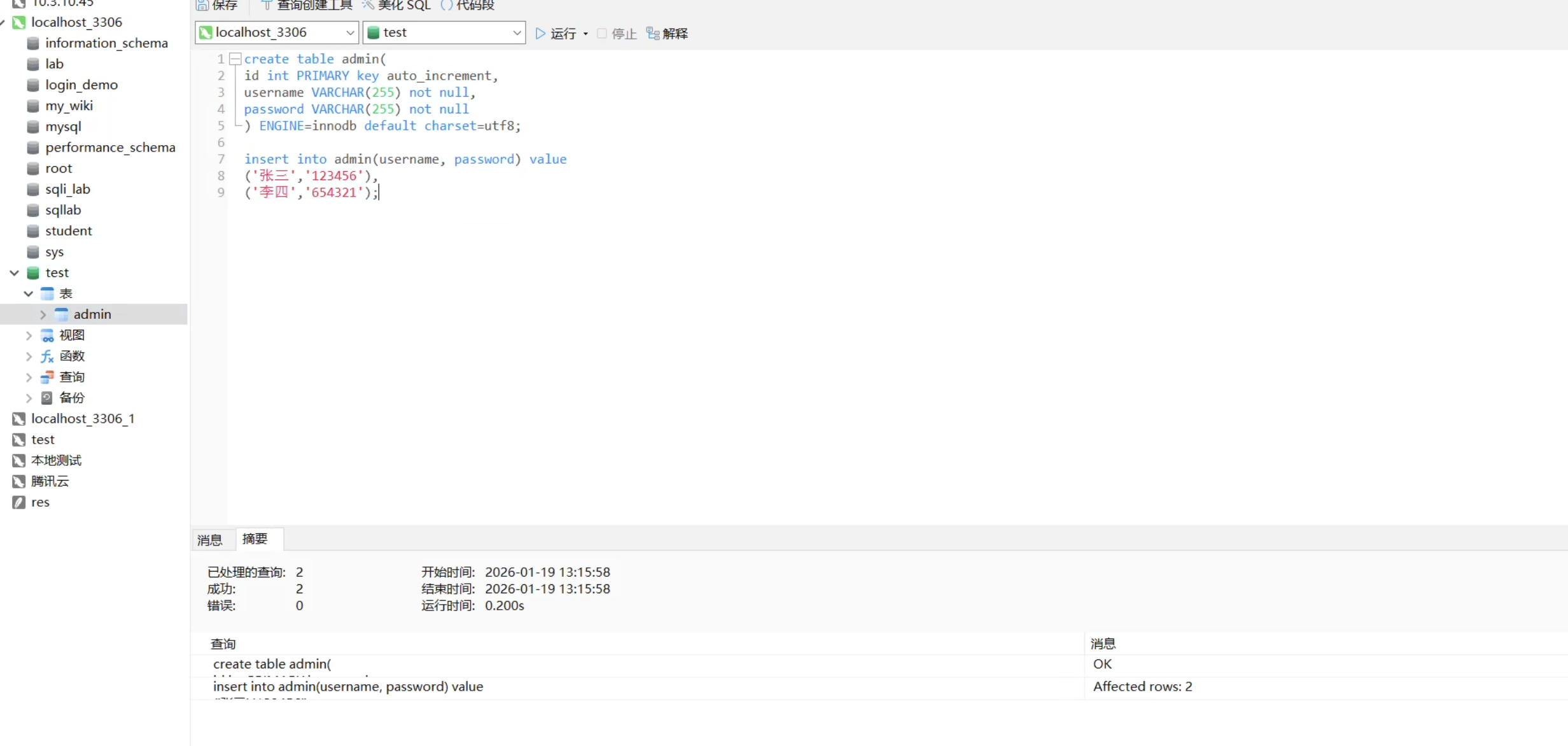1568x746 pixels.
Task: Click the Run query play icon
Action: coord(540,33)
